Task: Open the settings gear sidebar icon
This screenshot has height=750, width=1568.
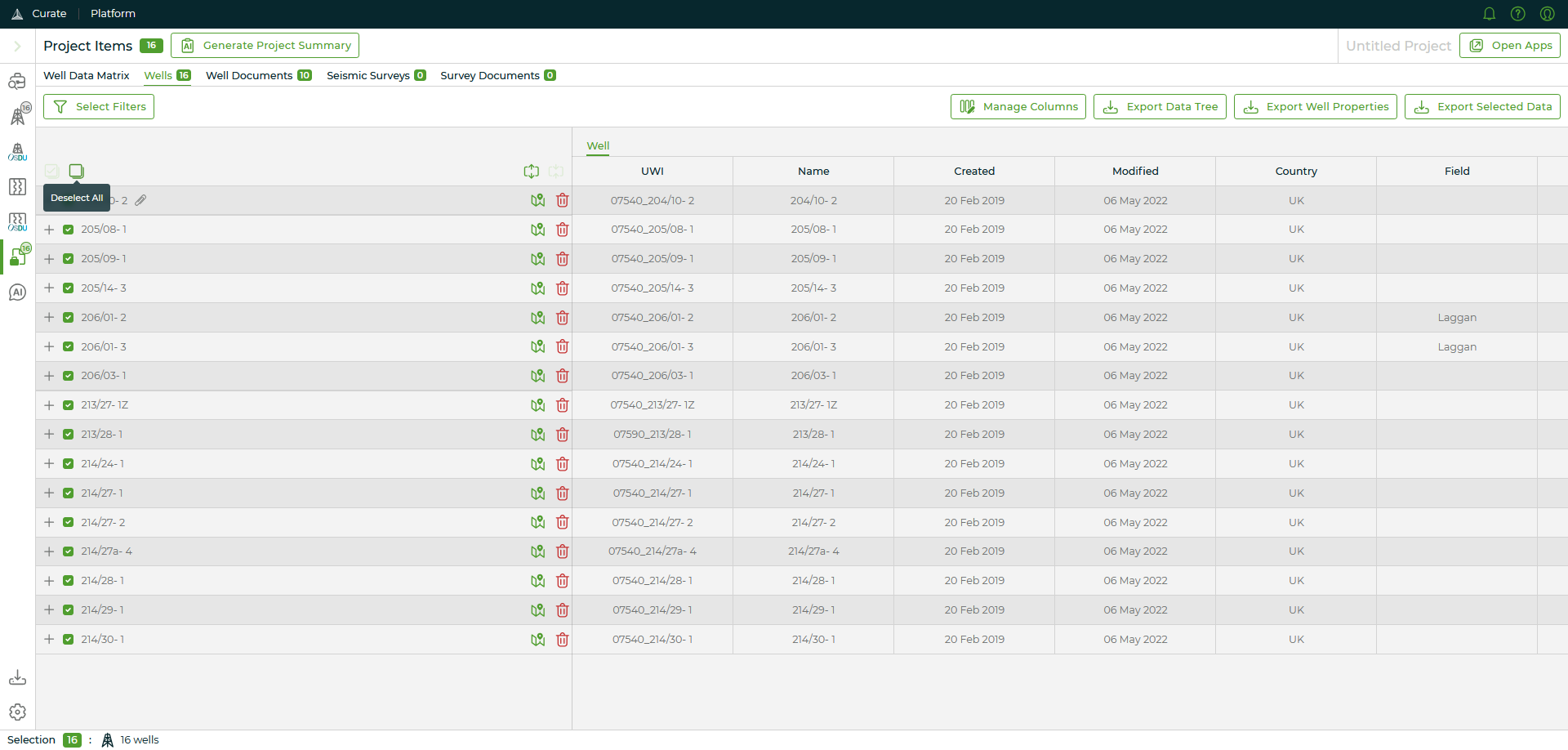Action: tap(17, 712)
